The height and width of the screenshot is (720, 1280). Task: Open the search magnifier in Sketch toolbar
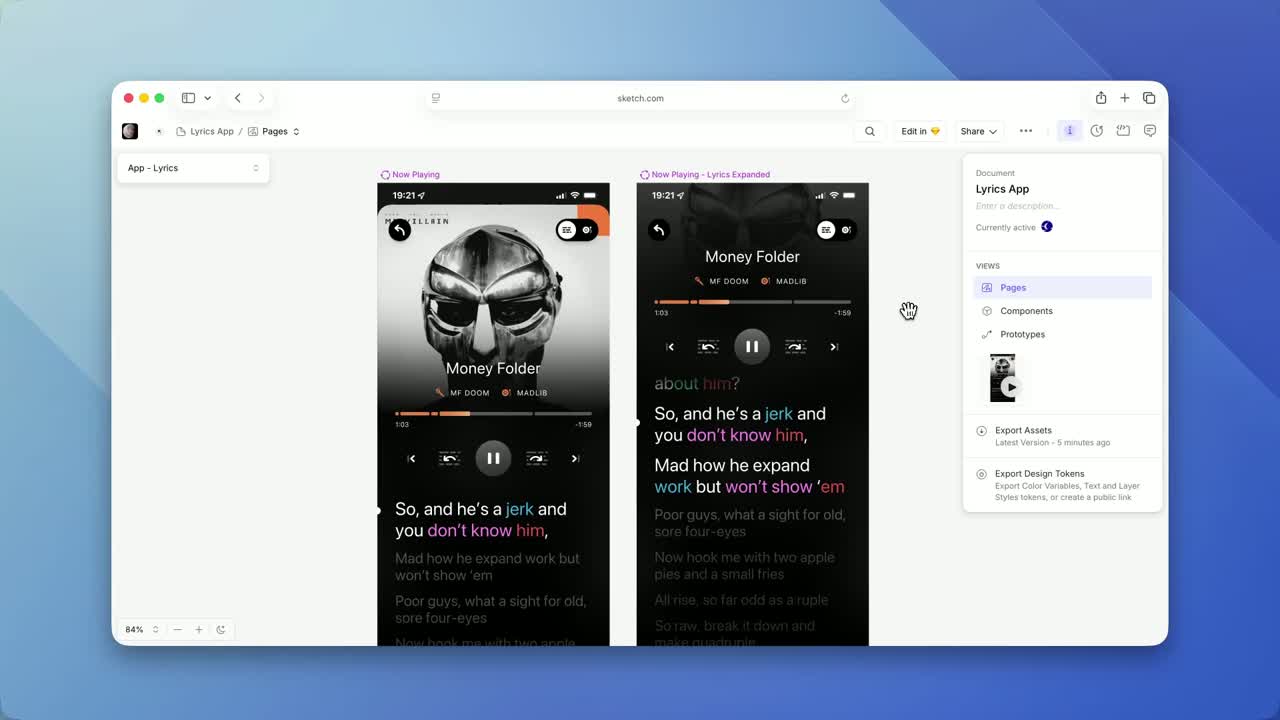point(870,131)
